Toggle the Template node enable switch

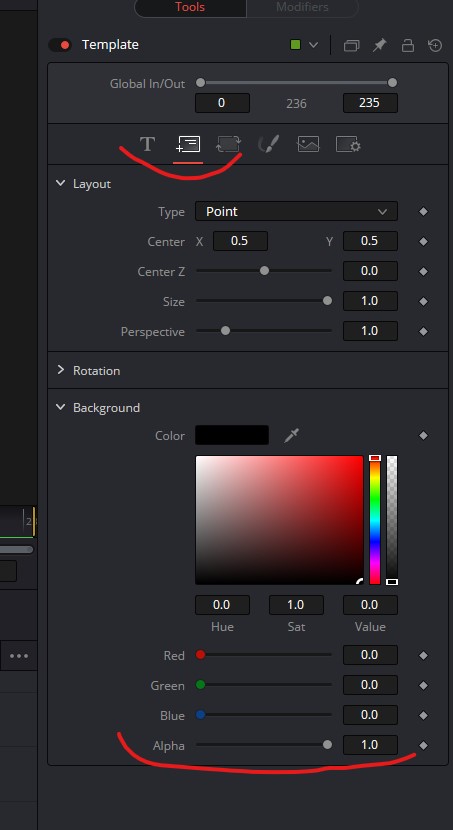pyautogui.click(x=60, y=45)
